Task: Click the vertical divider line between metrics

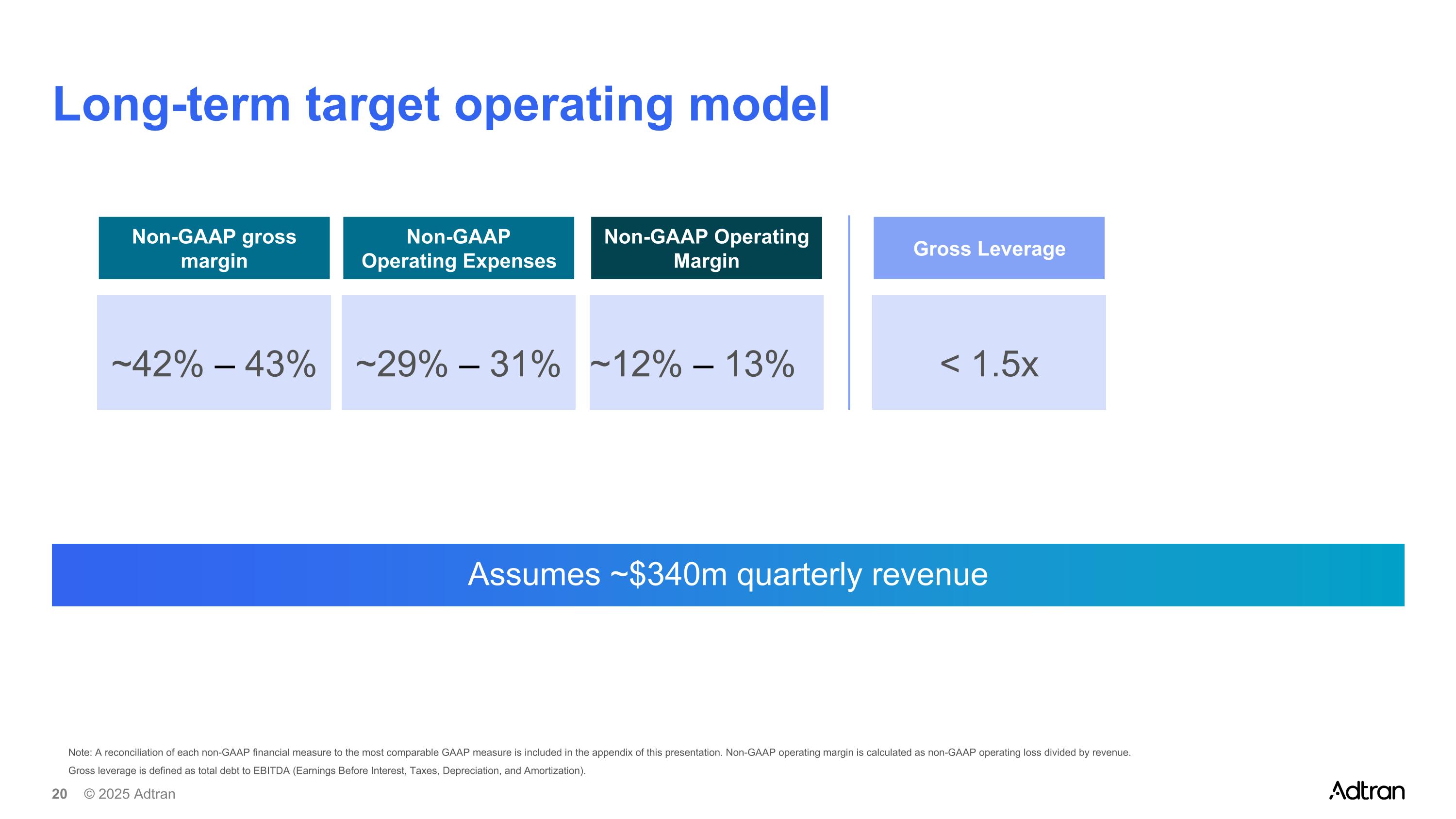Action: tap(848, 313)
